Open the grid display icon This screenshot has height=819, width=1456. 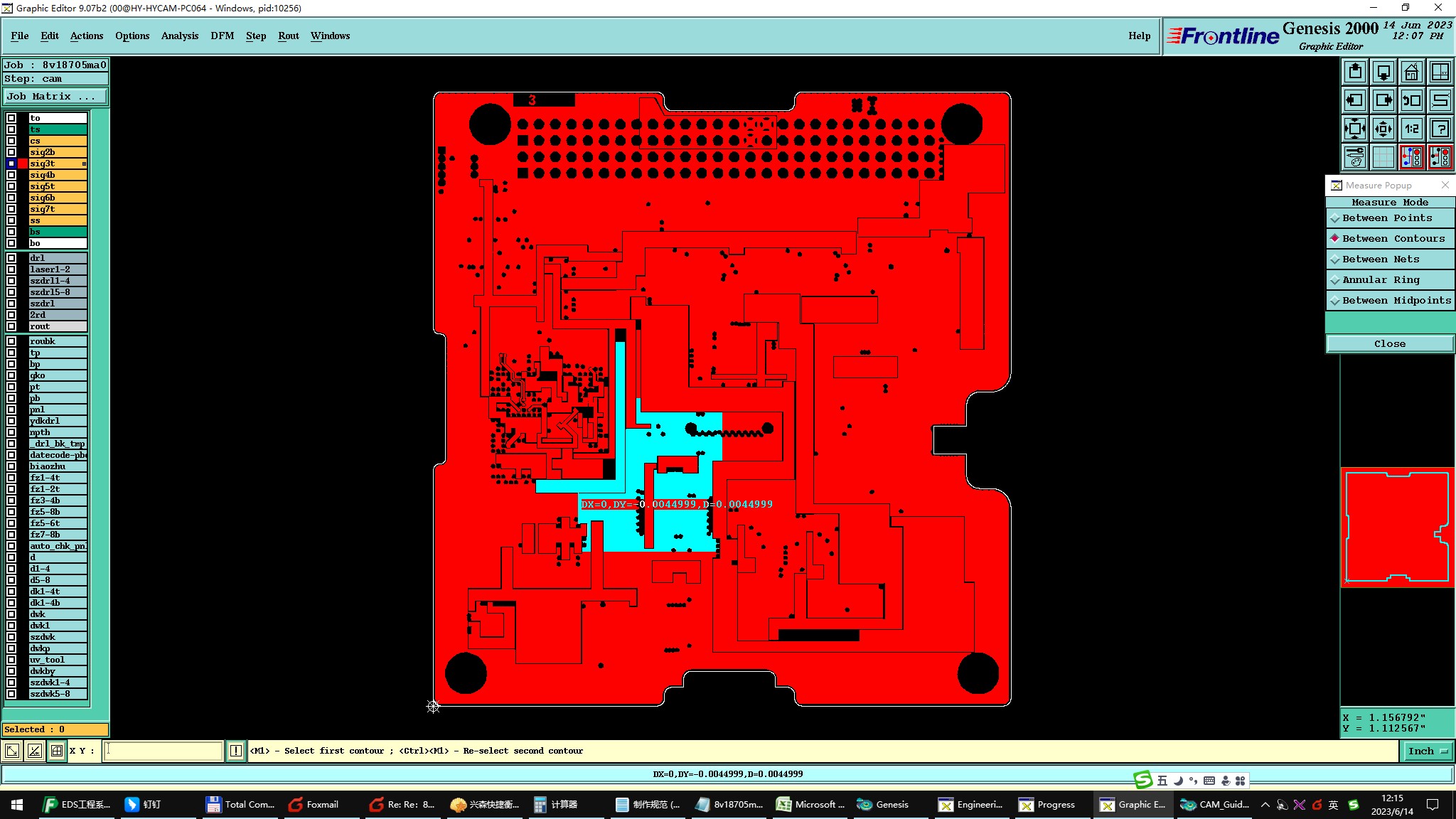click(x=1383, y=157)
